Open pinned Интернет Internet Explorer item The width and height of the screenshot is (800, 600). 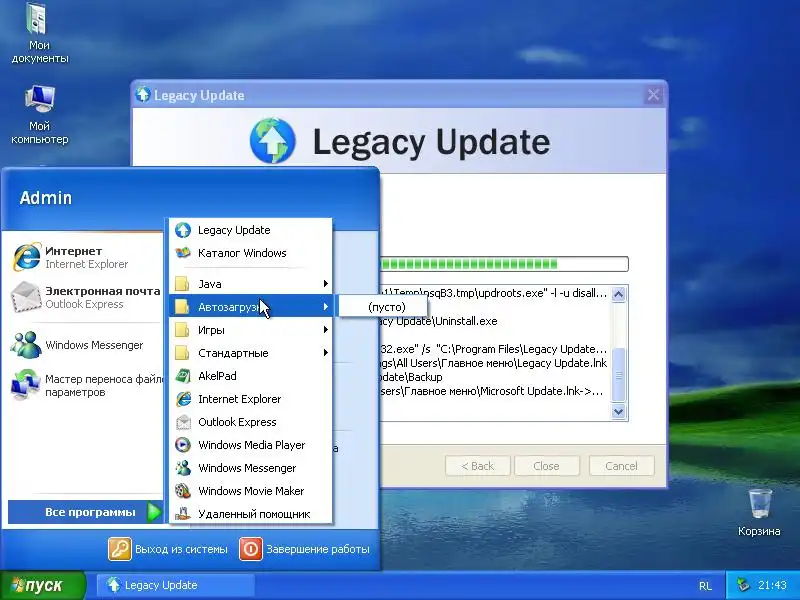[x=85, y=257]
